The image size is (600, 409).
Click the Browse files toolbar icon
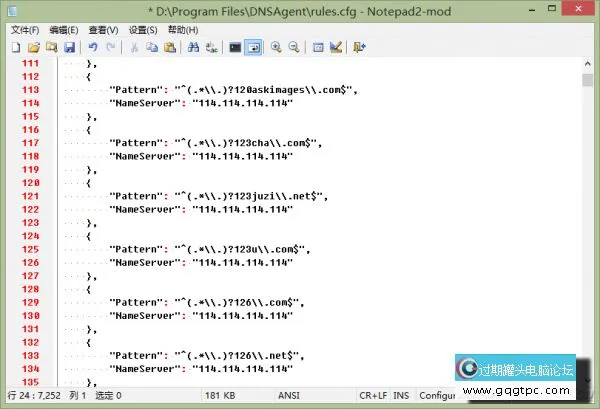(x=52, y=47)
